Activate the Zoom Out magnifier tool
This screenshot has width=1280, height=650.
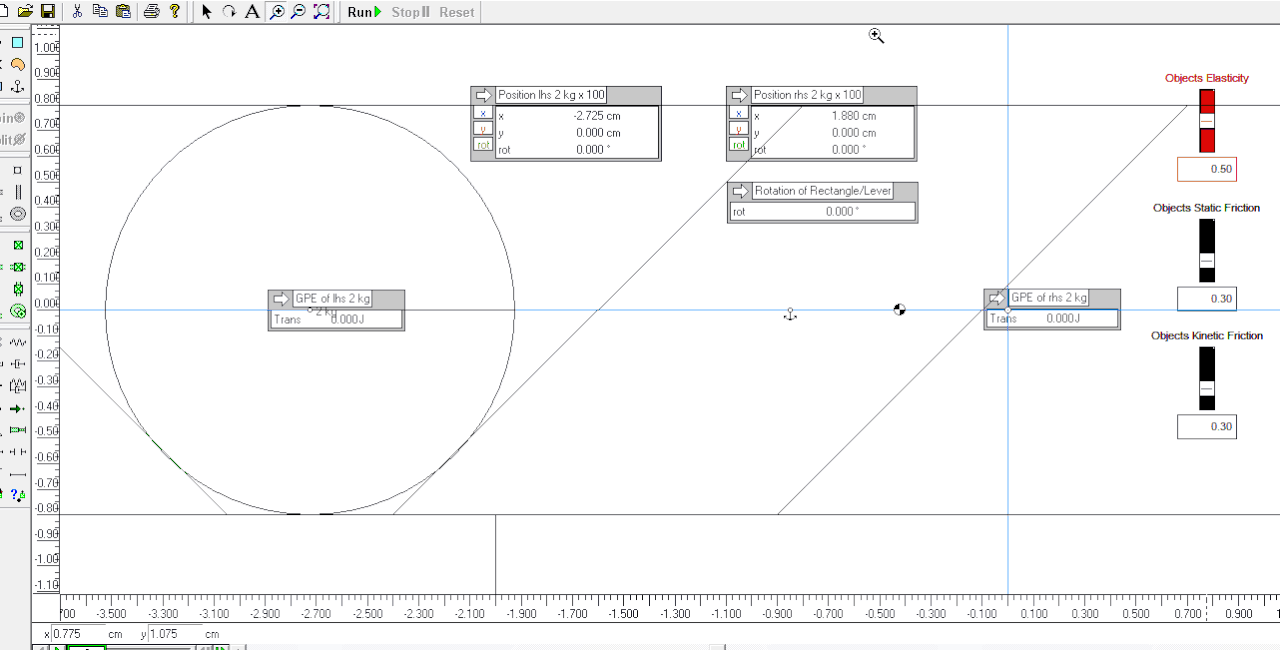tap(298, 12)
